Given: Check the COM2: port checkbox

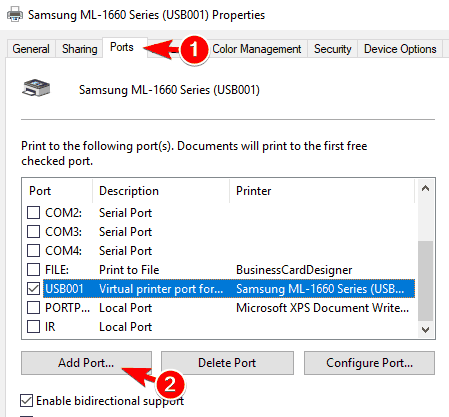Looking at the screenshot, I should pos(33,212).
